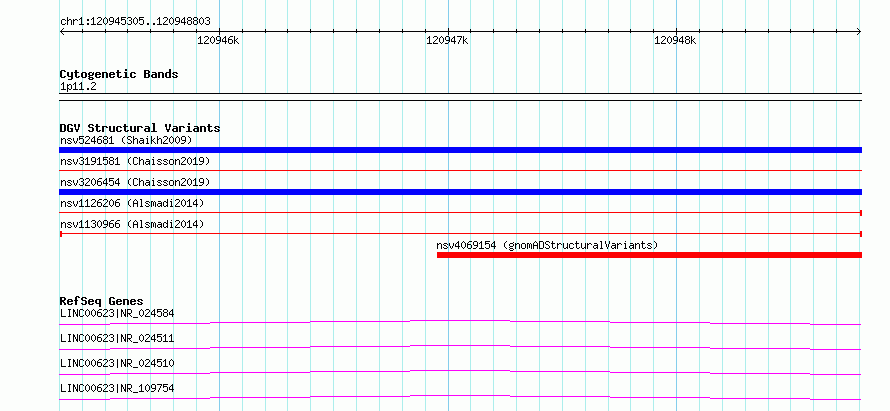Click the chr1:120945305..120948803 region label
The width and height of the screenshot is (890, 411).
135,22
